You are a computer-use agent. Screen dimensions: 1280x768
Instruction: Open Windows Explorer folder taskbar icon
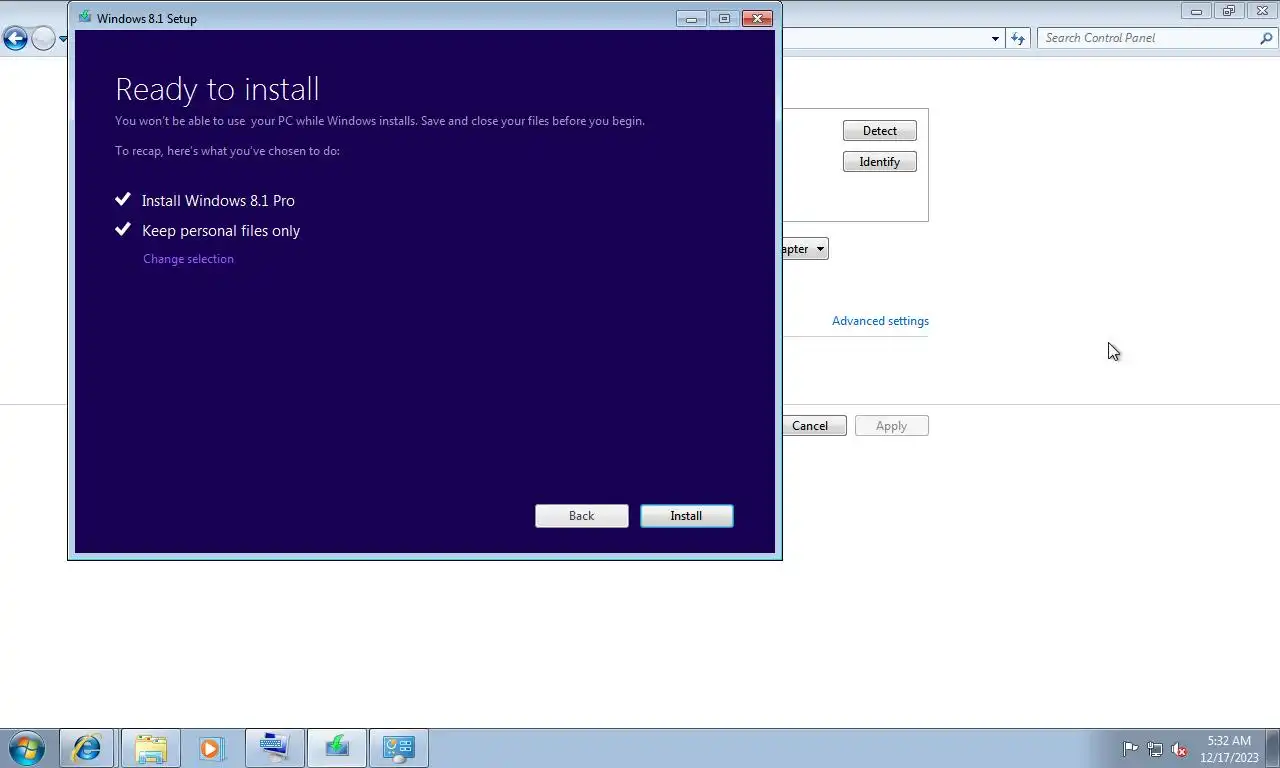(x=150, y=748)
